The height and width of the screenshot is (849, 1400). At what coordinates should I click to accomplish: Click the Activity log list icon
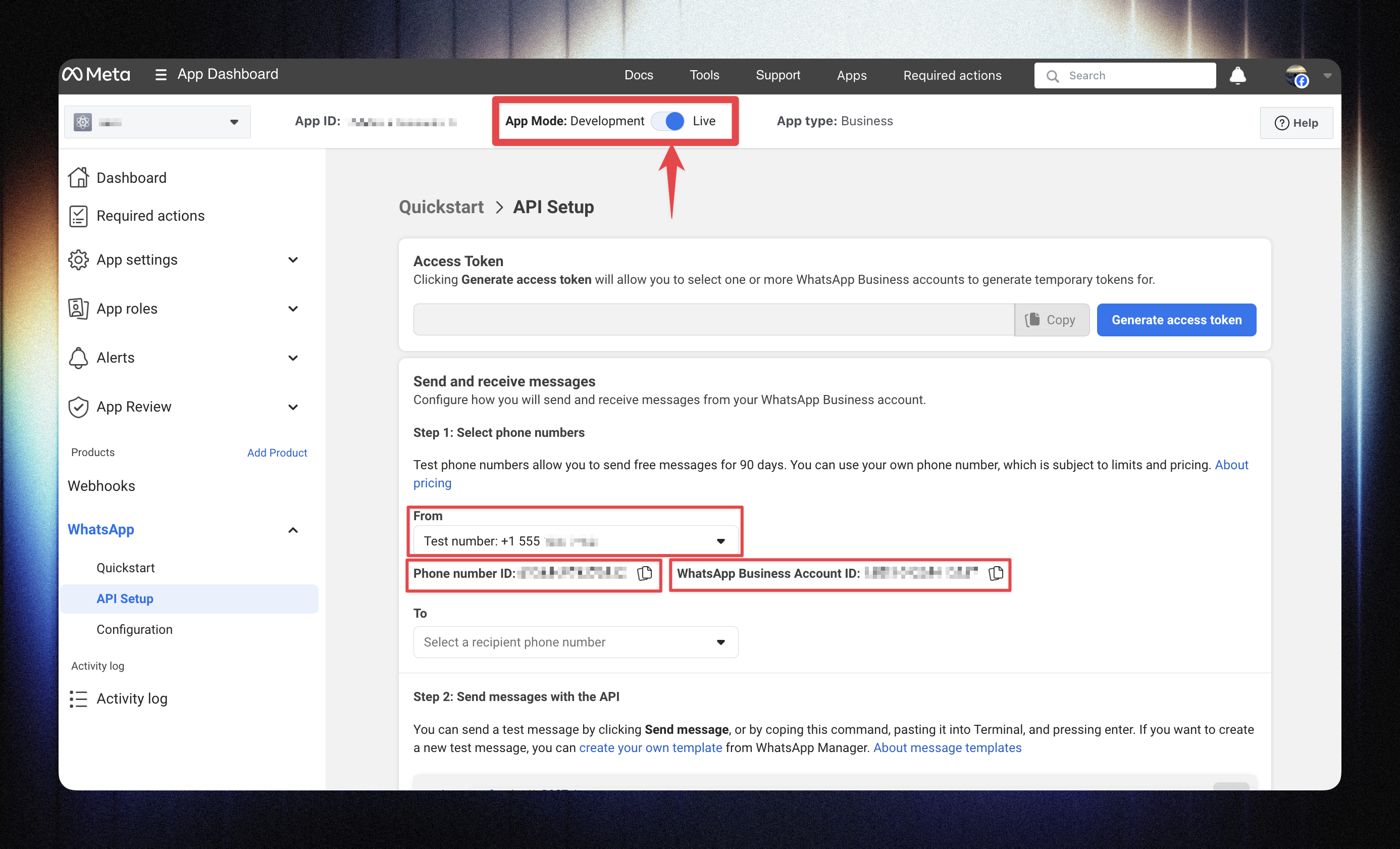point(78,698)
